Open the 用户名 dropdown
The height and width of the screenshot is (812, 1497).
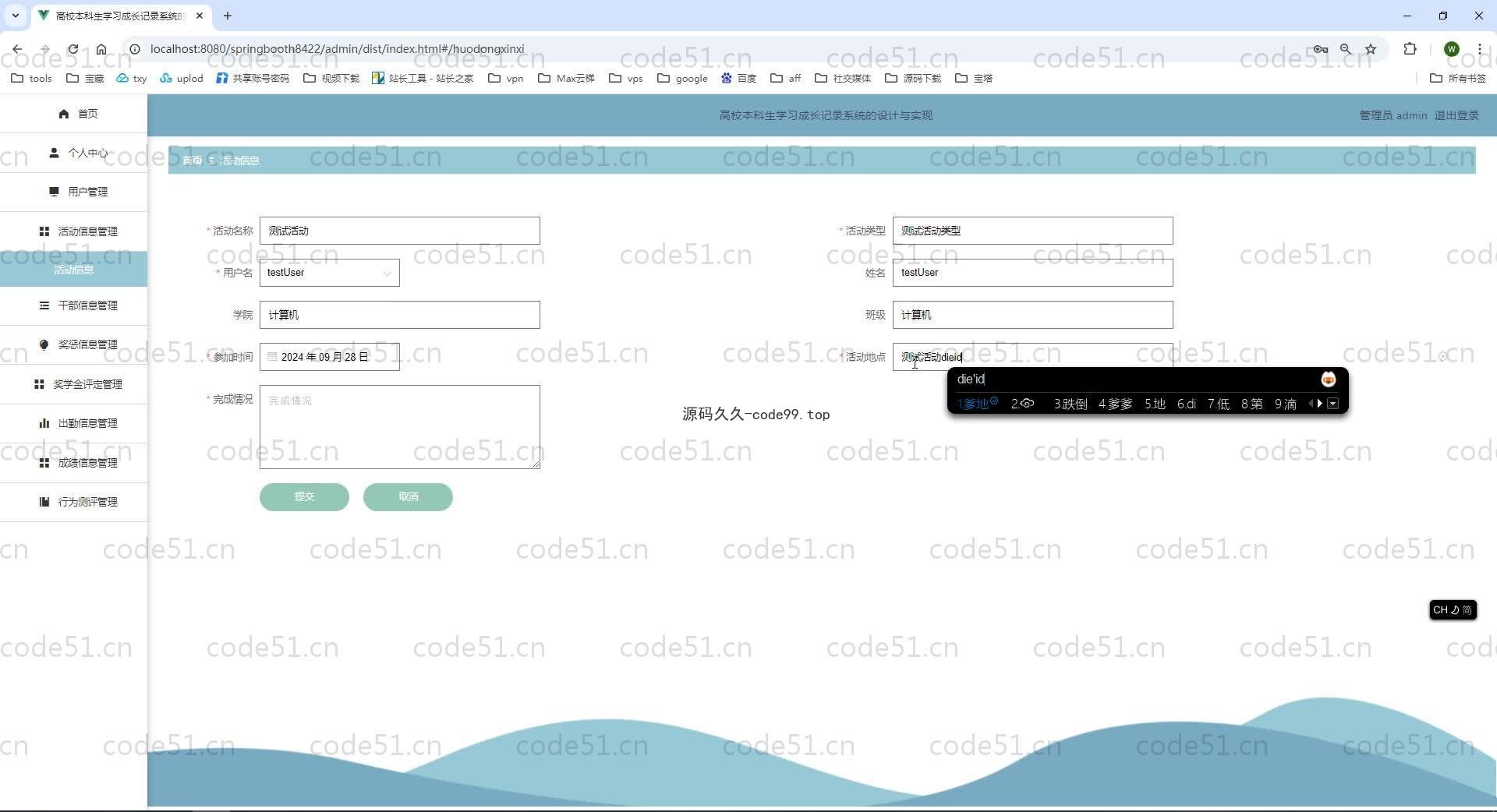pos(330,273)
